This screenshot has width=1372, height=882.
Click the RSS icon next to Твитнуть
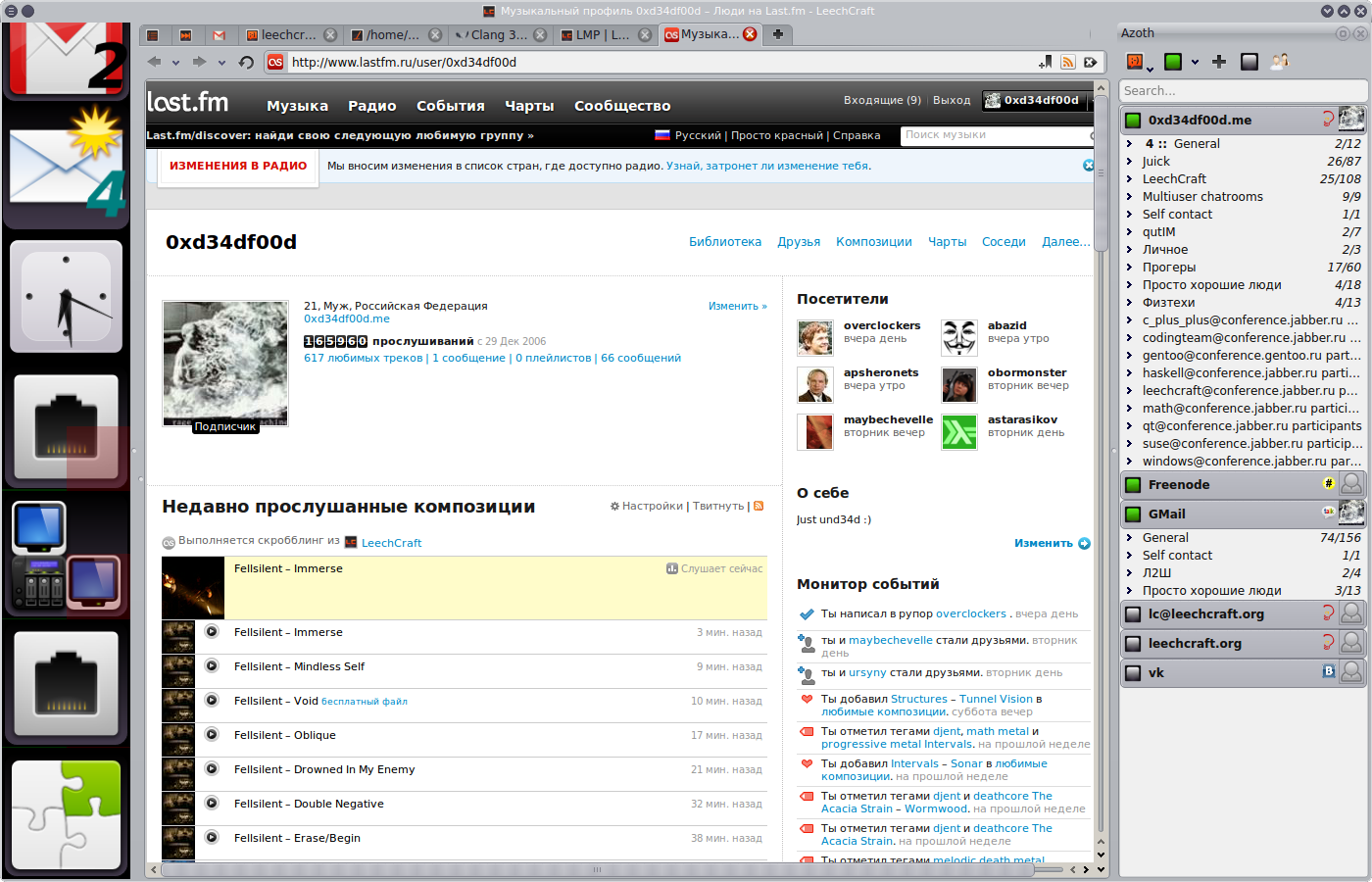pos(759,506)
